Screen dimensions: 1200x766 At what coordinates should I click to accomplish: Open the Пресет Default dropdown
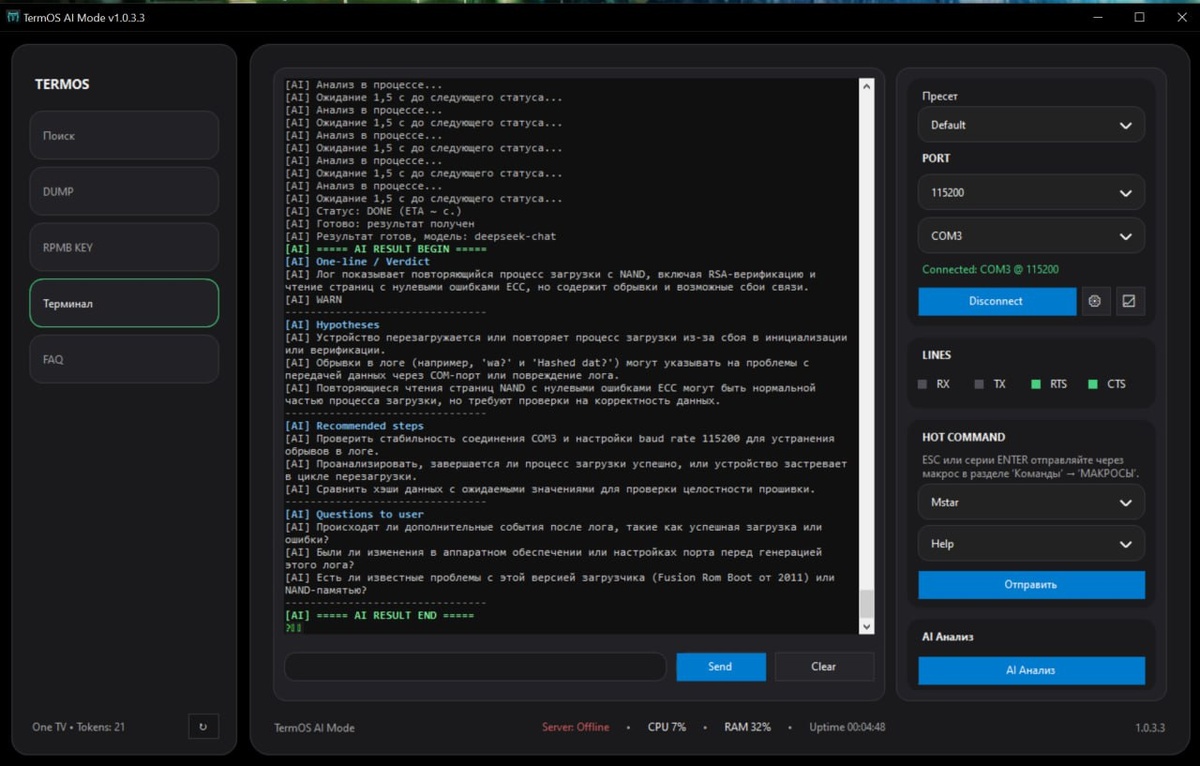click(1031, 125)
